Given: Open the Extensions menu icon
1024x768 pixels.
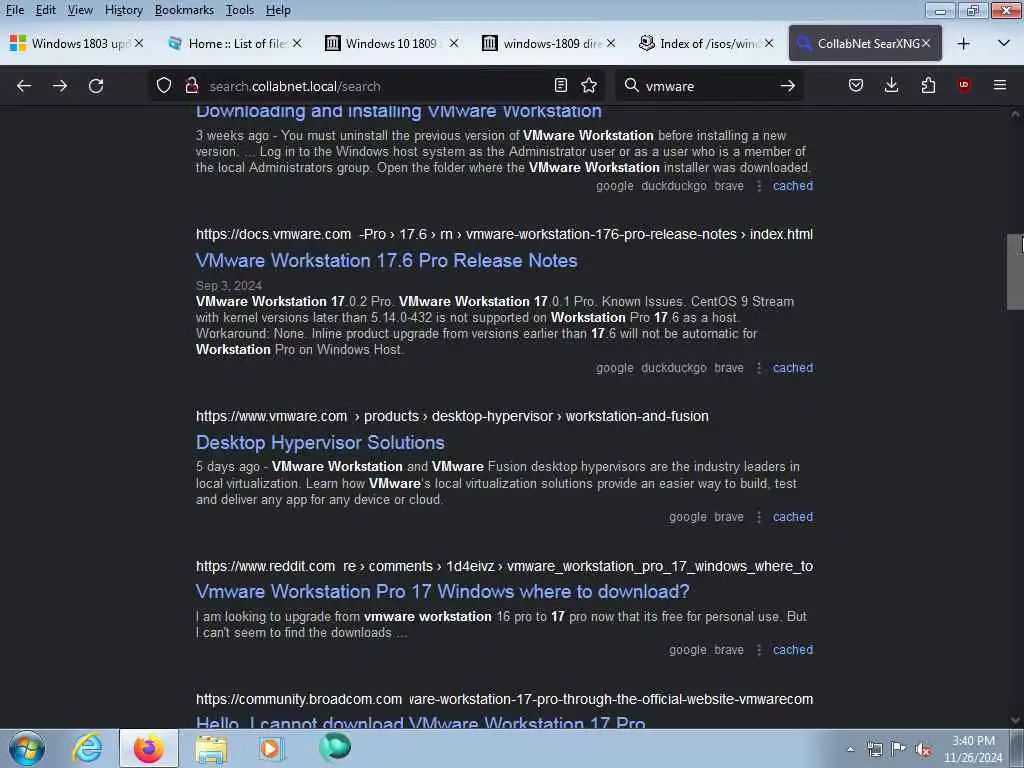Looking at the screenshot, I should click(928, 86).
